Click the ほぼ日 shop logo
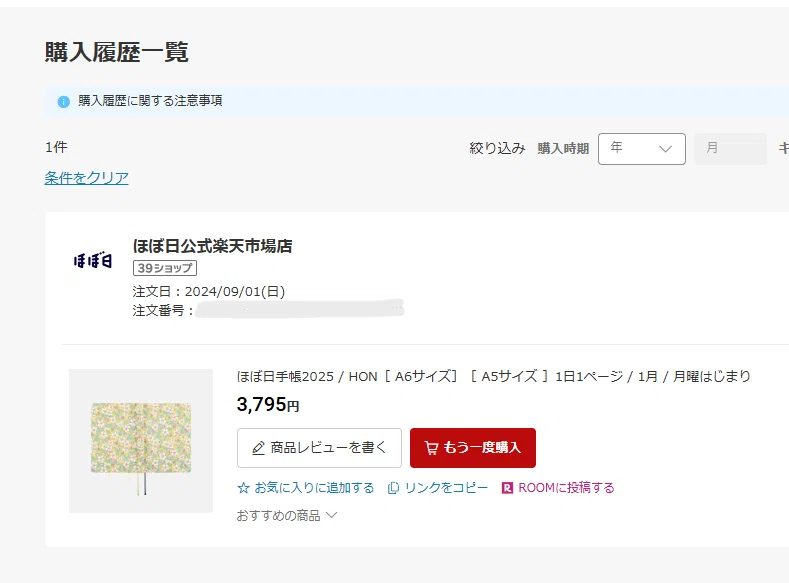This screenshot has width=789, height=583. 93,261
